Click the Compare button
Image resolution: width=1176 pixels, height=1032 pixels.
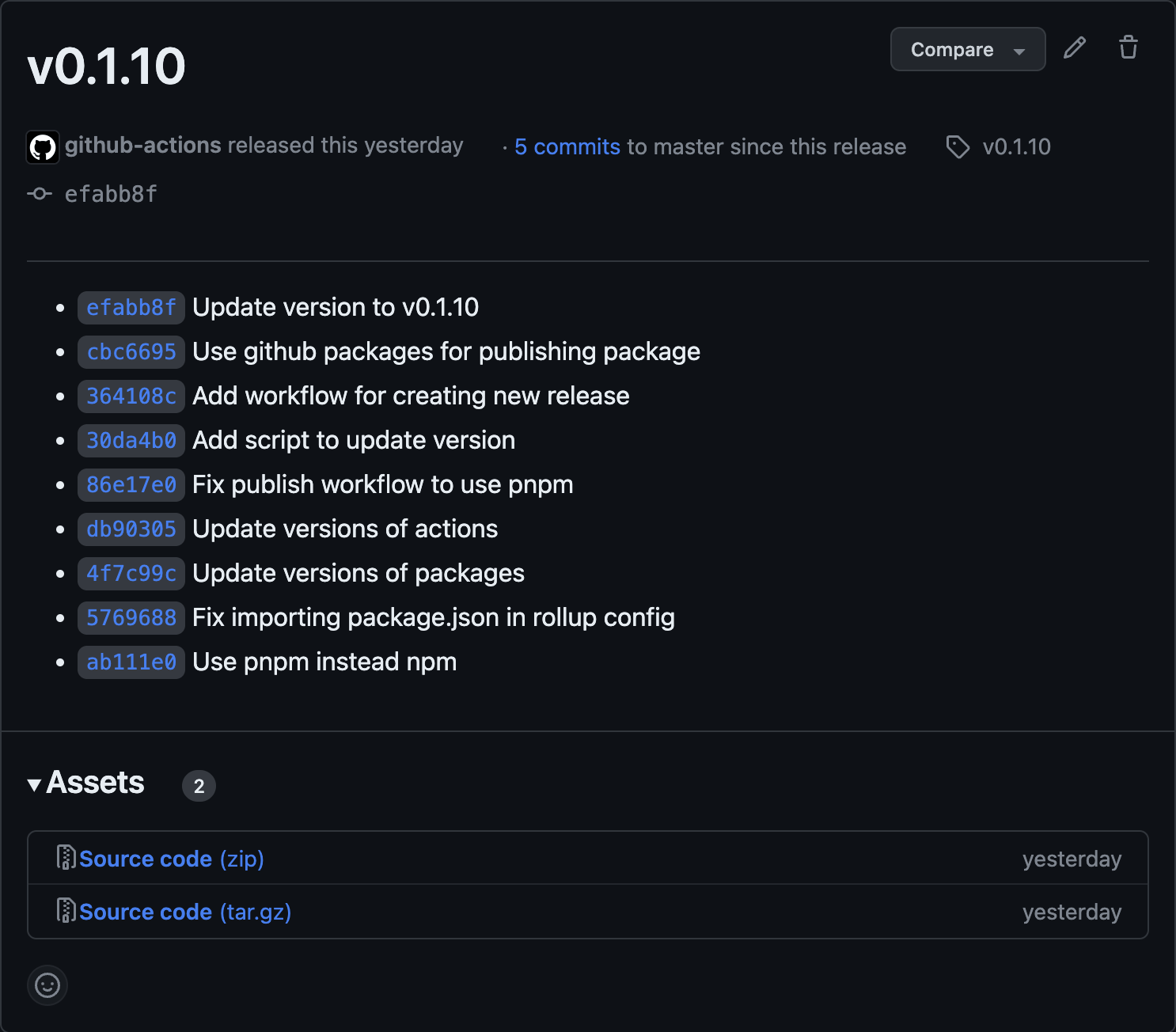click(951, 49)
